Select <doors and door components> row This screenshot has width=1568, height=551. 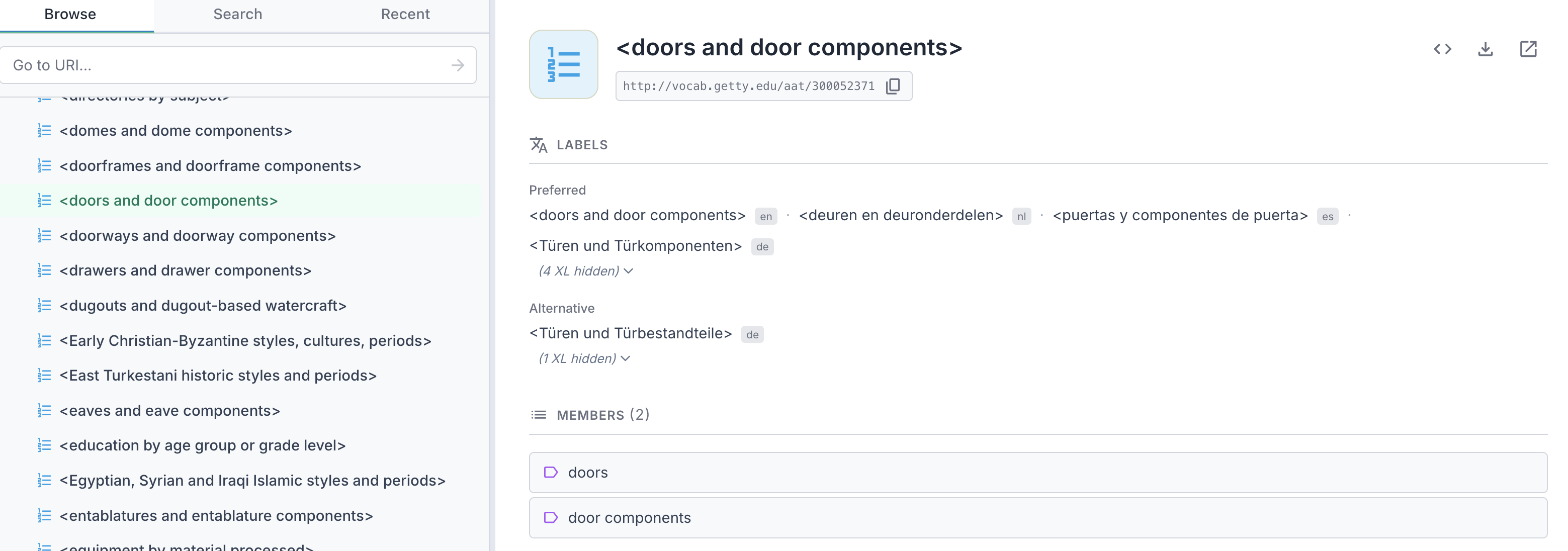coord(240,201)
